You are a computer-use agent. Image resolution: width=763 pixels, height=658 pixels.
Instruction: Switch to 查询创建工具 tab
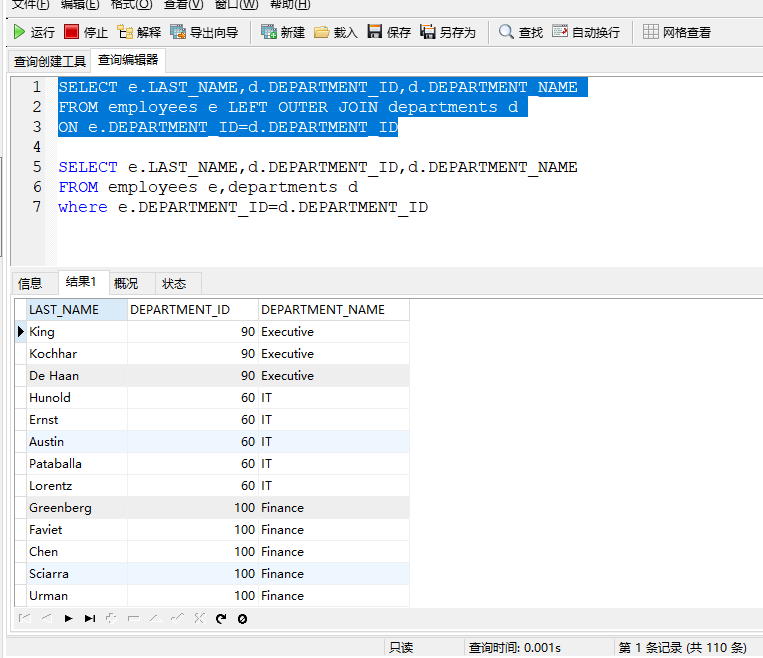coord(50,61)
